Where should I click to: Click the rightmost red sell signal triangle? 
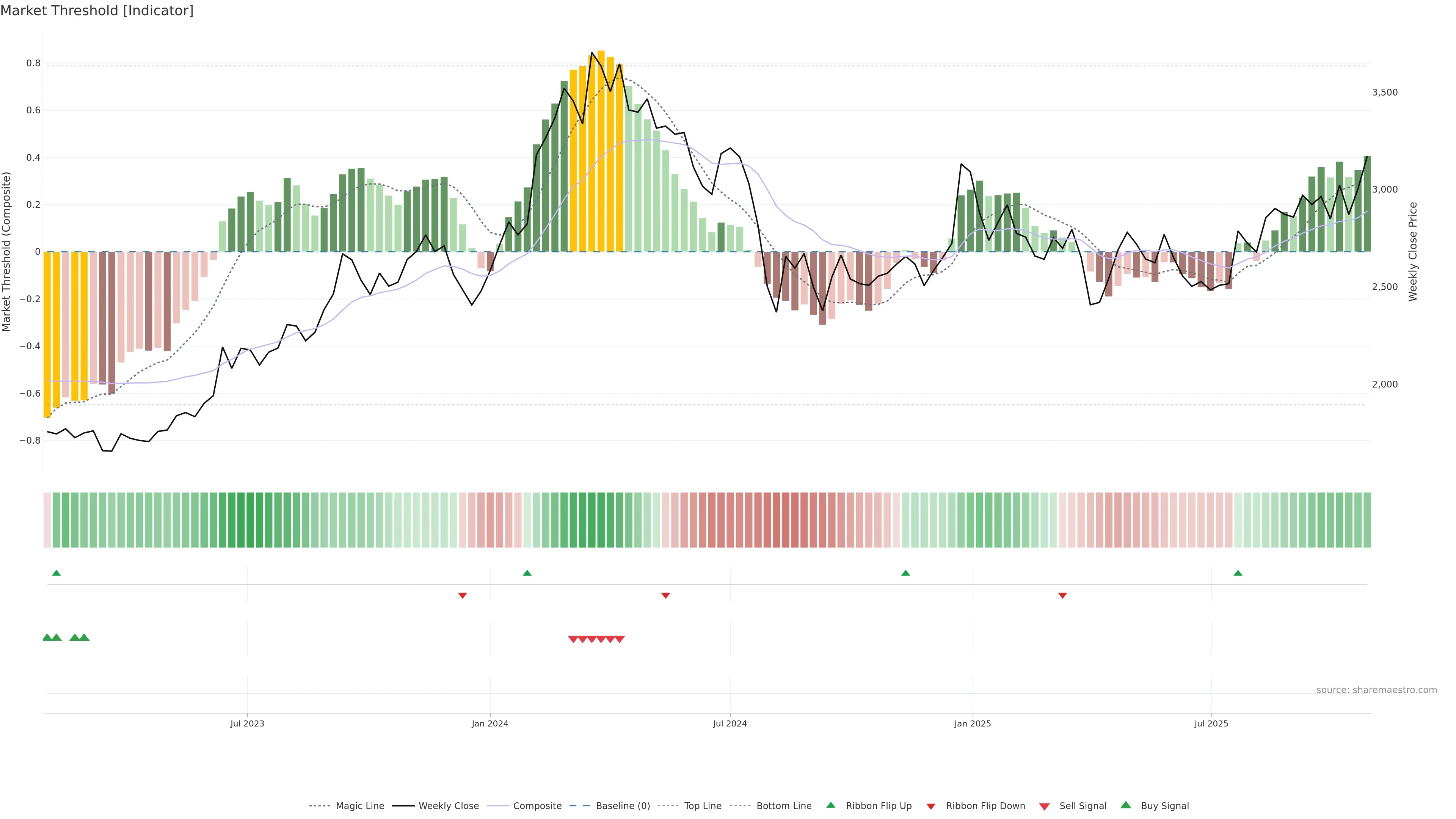pos(620,639)
